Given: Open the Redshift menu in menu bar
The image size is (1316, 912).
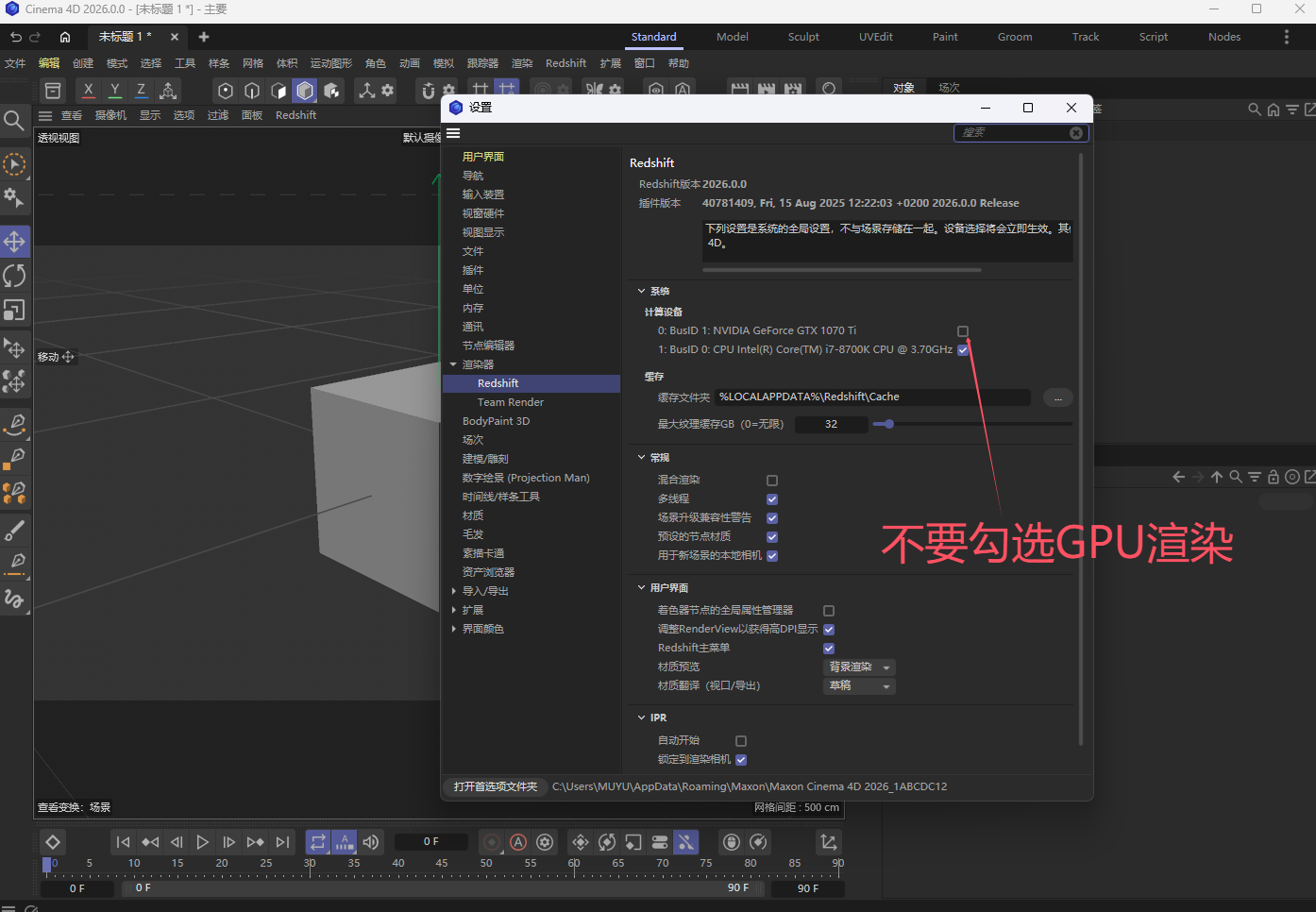Looking at the screenshot, I should tap(565, 63).
